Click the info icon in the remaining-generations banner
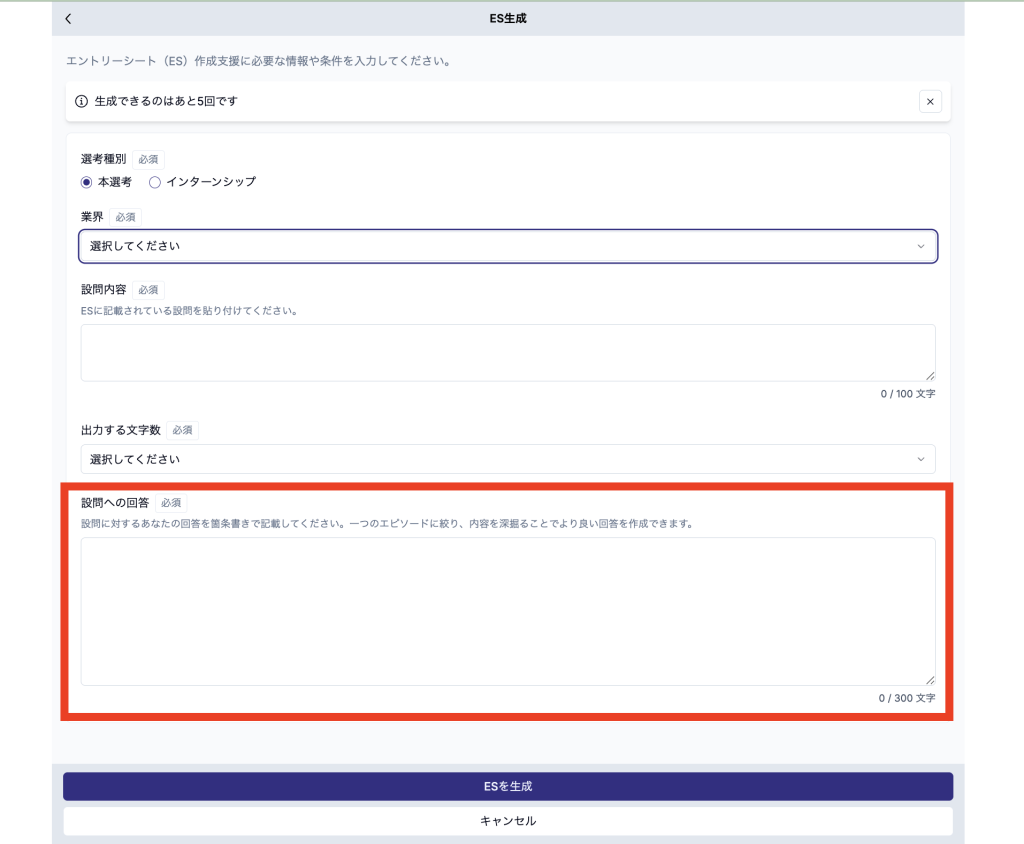This screenshot has width=1024, height=844. 82,101
